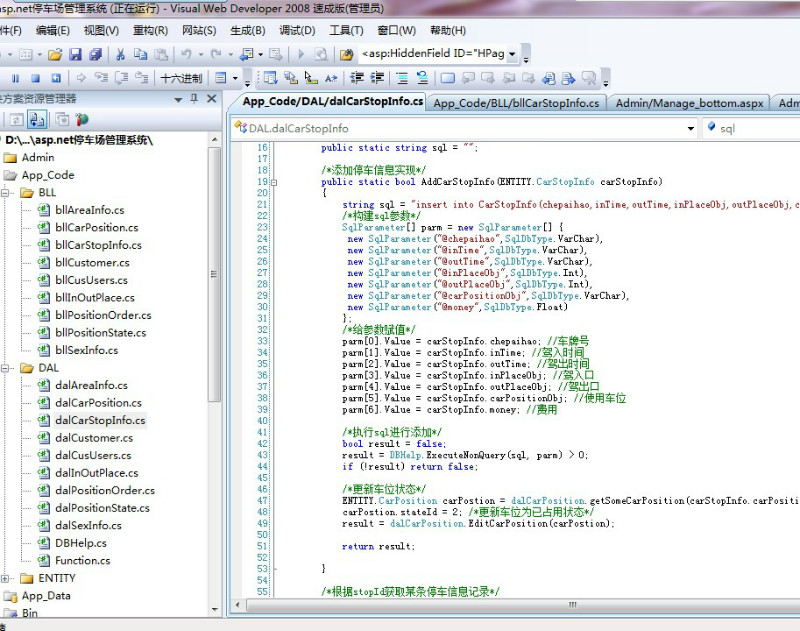Select Function.cs file in the tree

pos(83,561)
